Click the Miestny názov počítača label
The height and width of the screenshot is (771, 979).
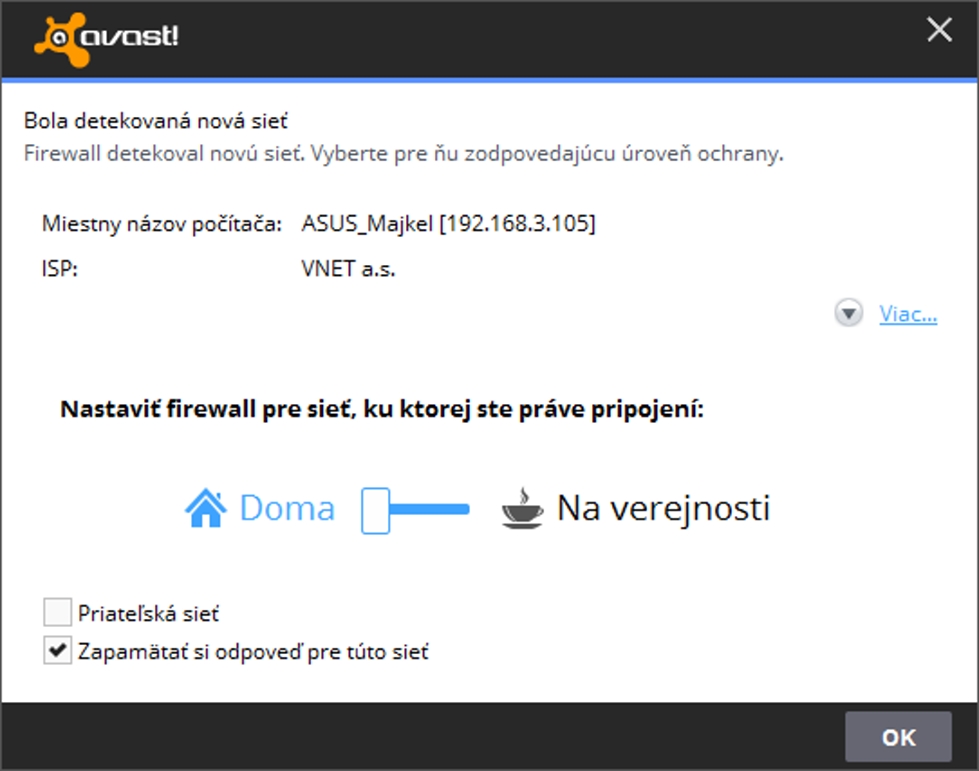tap(162, 223)
